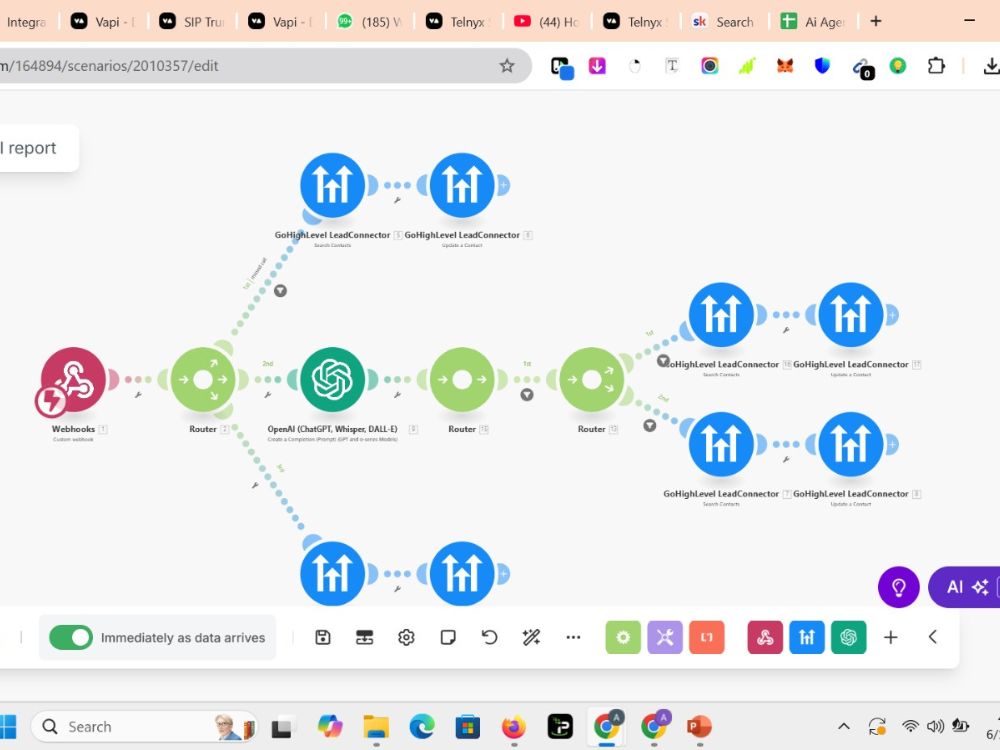Open the Immediately as data arrives schedule settings

[182, 638]
